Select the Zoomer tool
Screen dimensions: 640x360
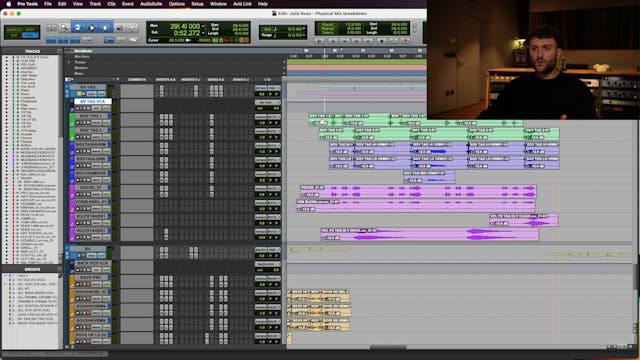coord(64,28)
